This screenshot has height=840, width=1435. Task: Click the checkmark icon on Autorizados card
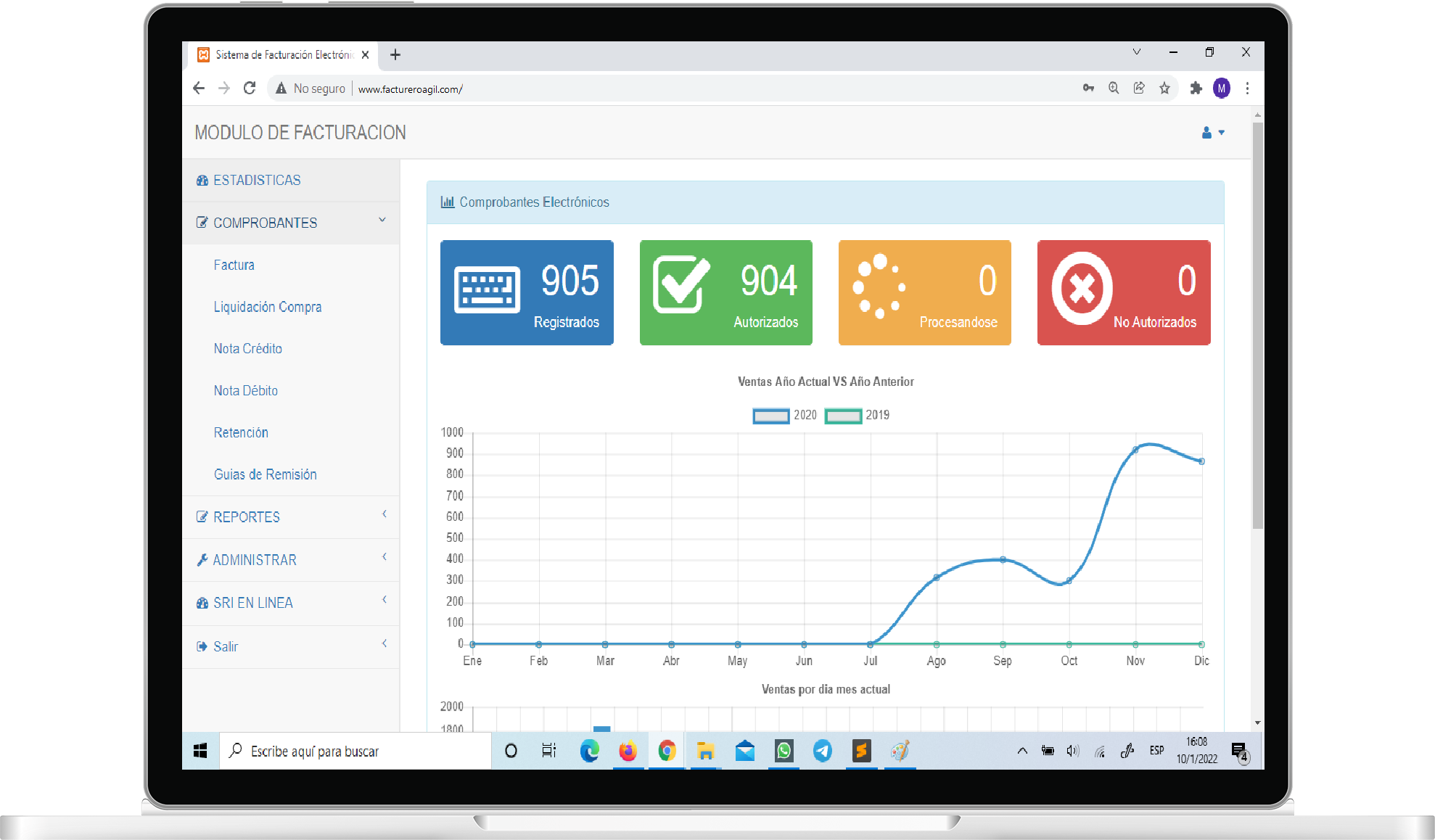tap(681, 284)
